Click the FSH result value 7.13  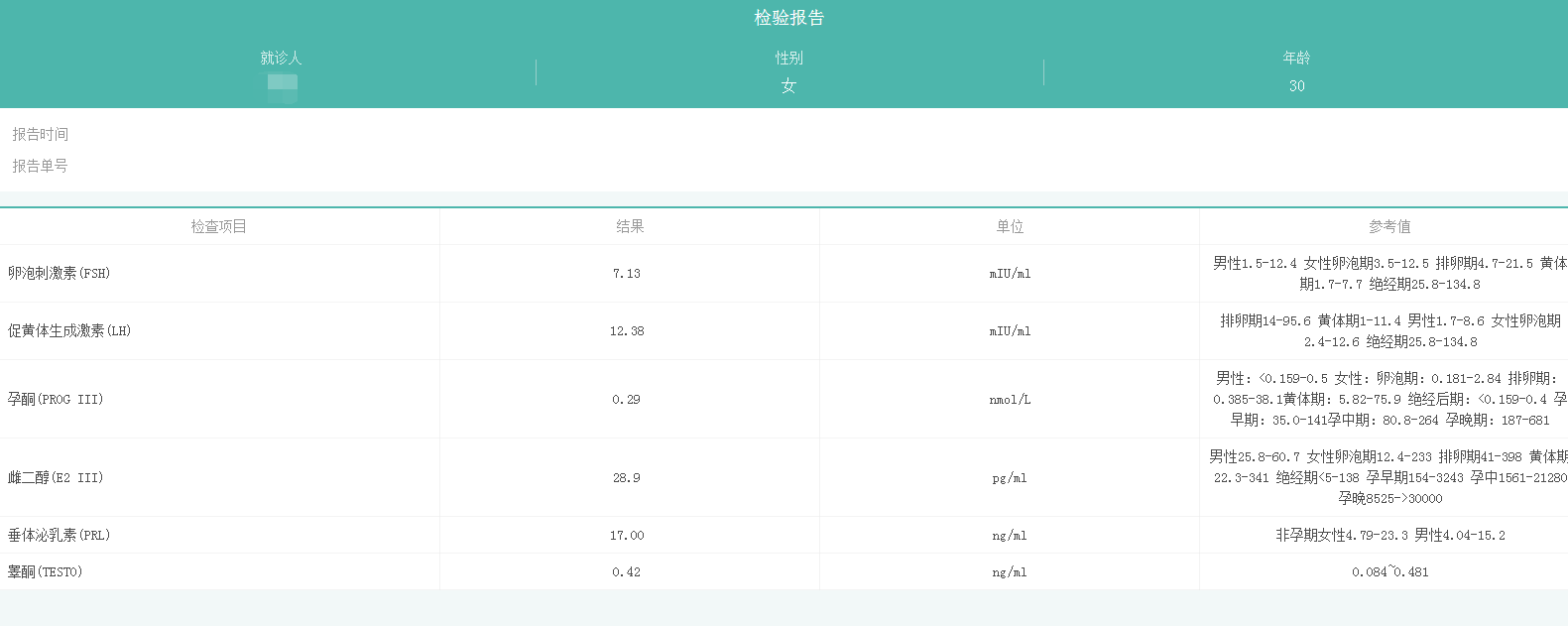pos(627,274)
